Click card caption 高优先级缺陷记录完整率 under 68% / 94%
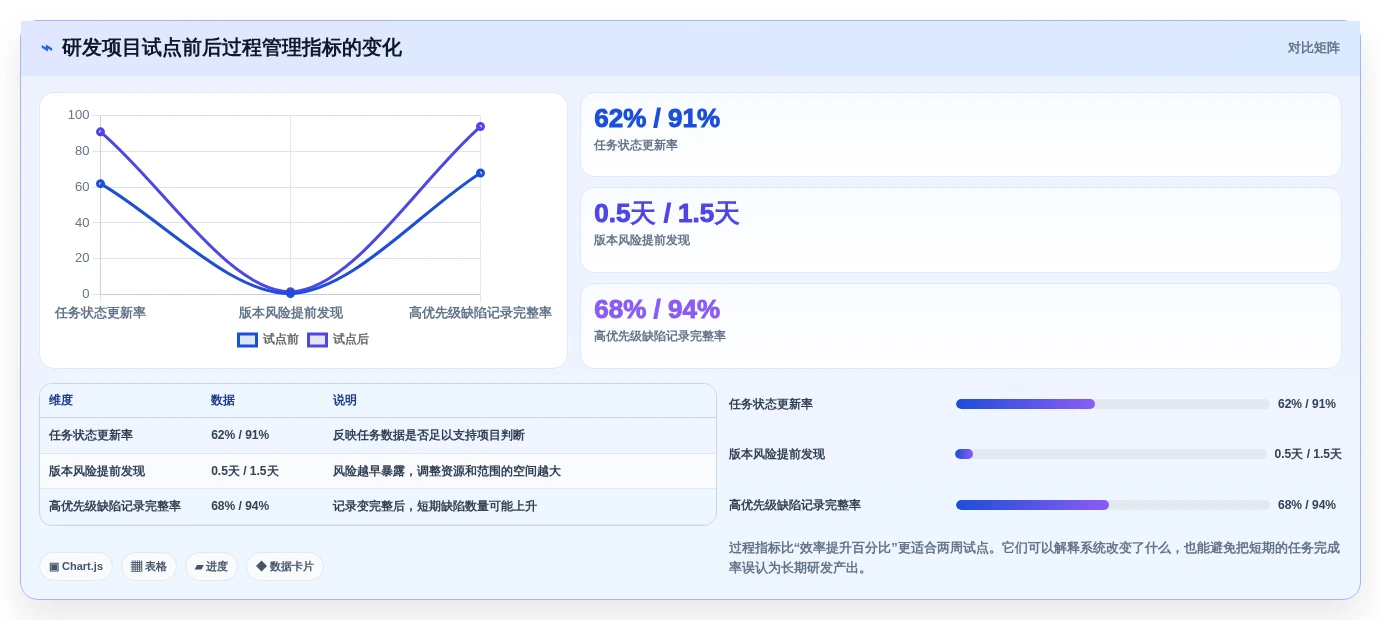The width and height of the screenshot is (1381, 620). tap(660, 336)
